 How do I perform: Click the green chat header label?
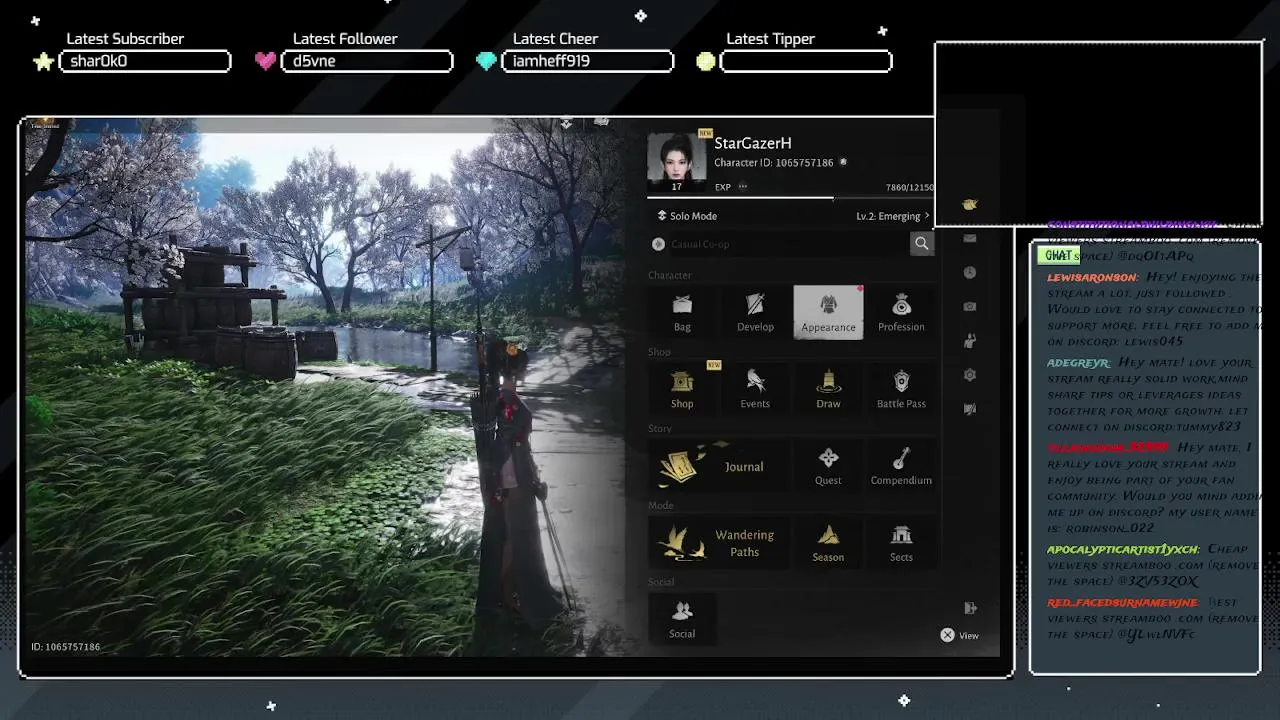[1058, 256]
